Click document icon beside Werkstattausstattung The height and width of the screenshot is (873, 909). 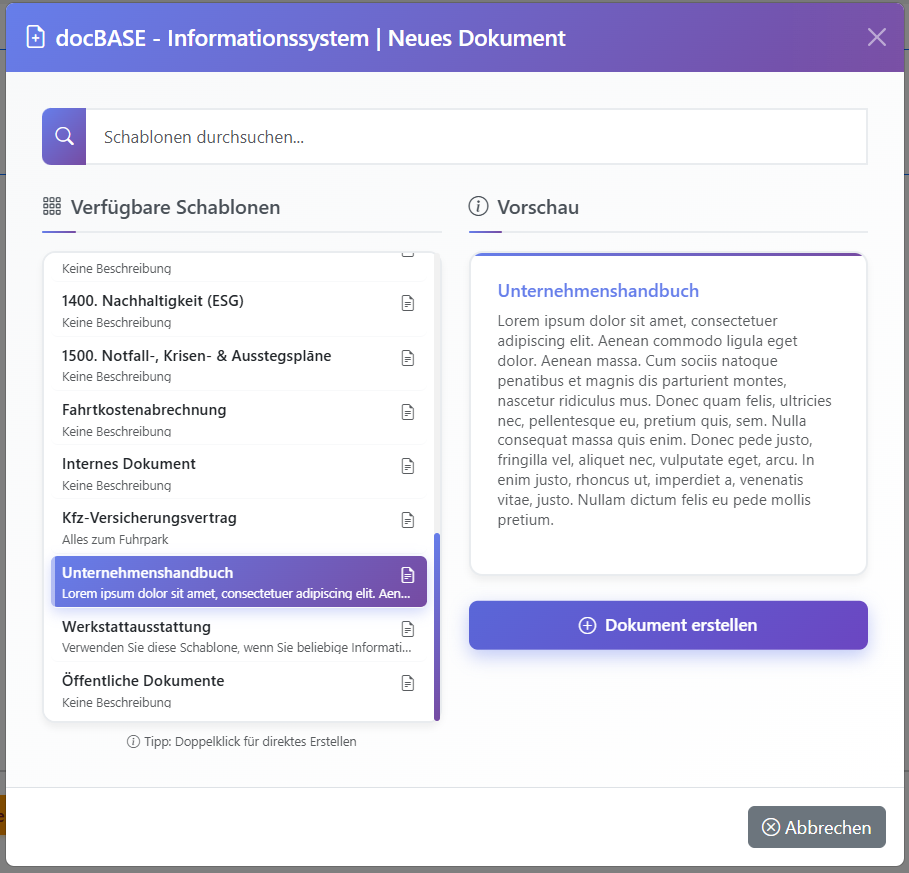tap(407, 629)
